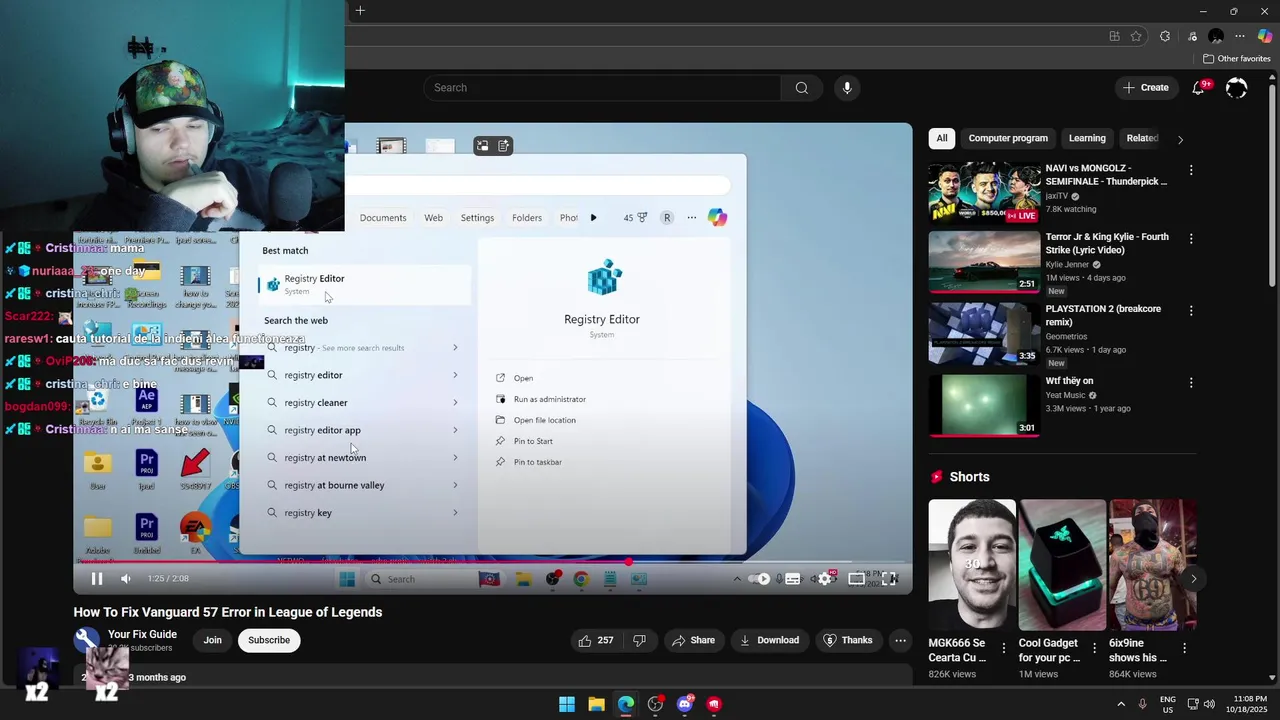The image size is (1280, 720).
Task: Open 6ix9ine shows his short
Action: click(1152, 565)
